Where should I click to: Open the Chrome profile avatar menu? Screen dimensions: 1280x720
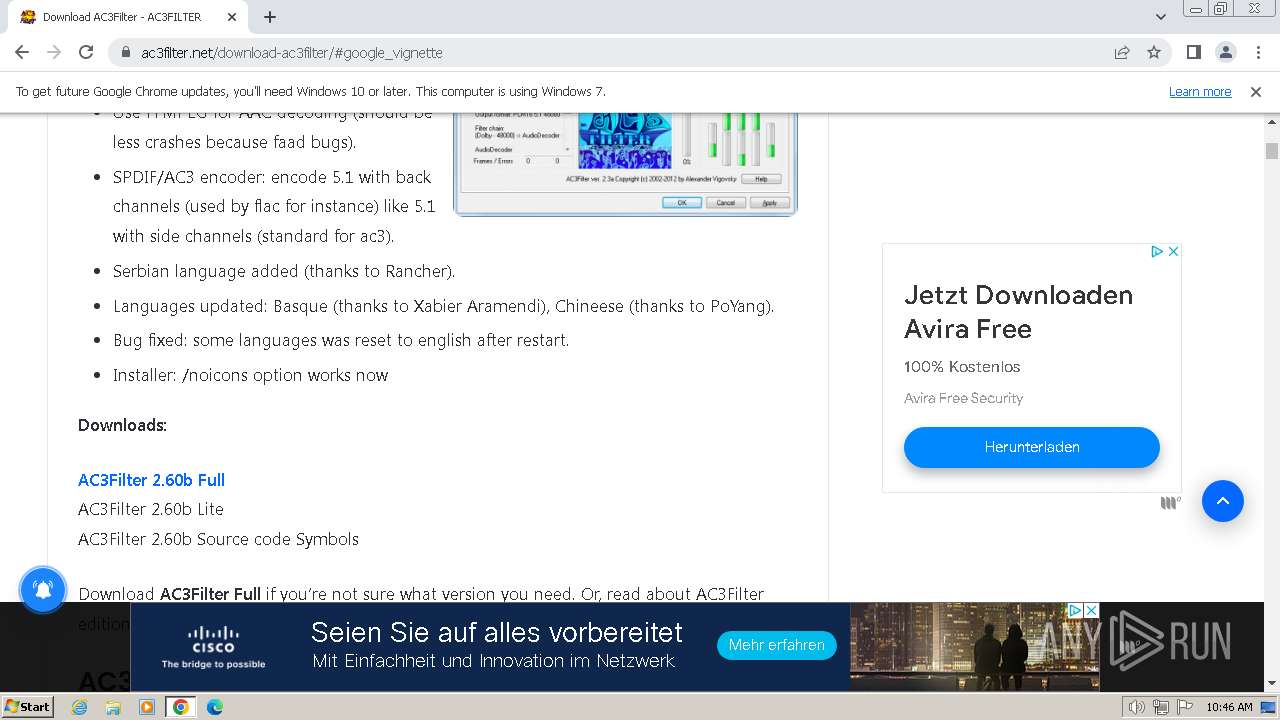pyautogui.click(x=1225, y=52)
